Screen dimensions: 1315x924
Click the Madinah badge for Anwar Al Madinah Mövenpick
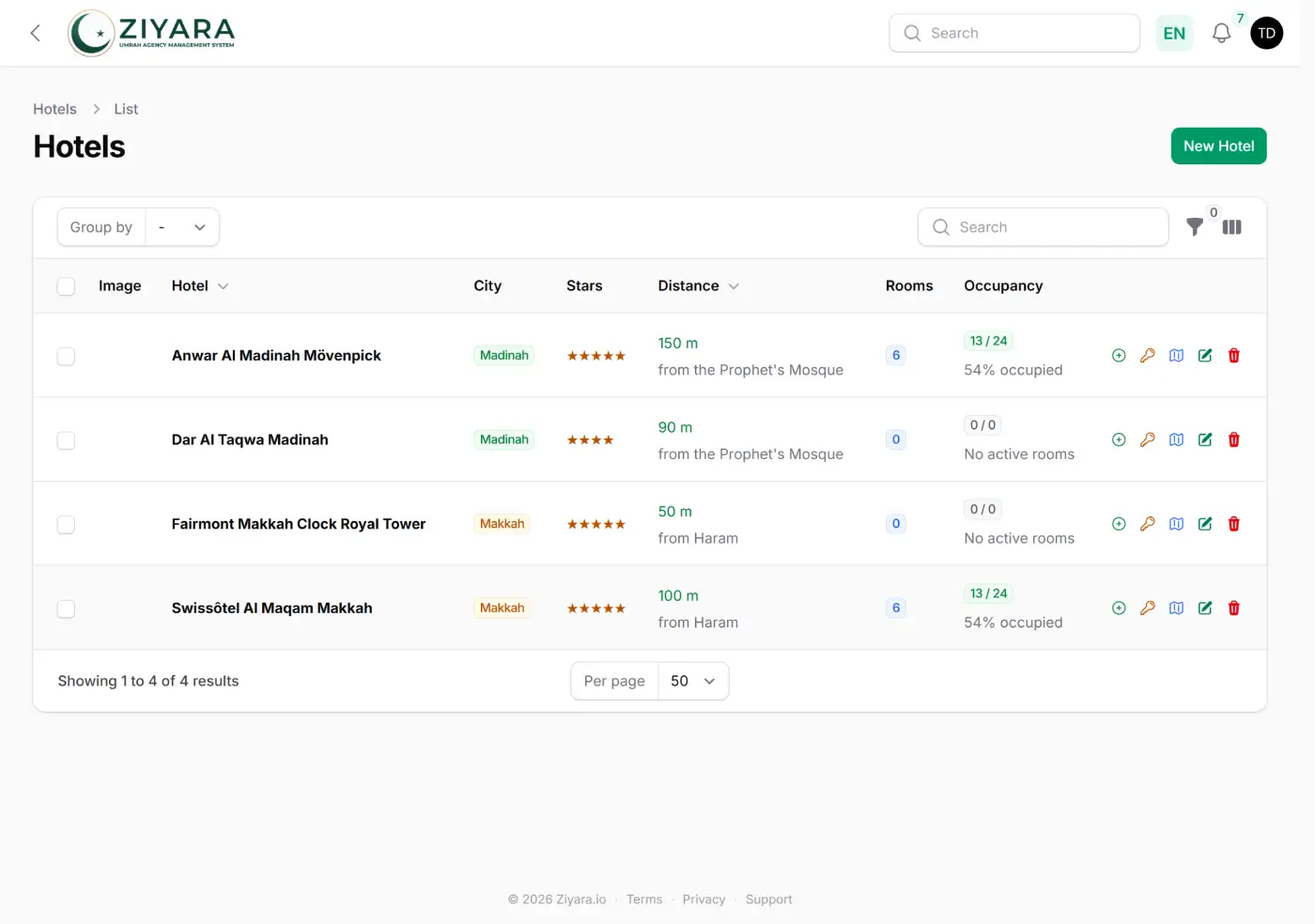tap(504, 356)
